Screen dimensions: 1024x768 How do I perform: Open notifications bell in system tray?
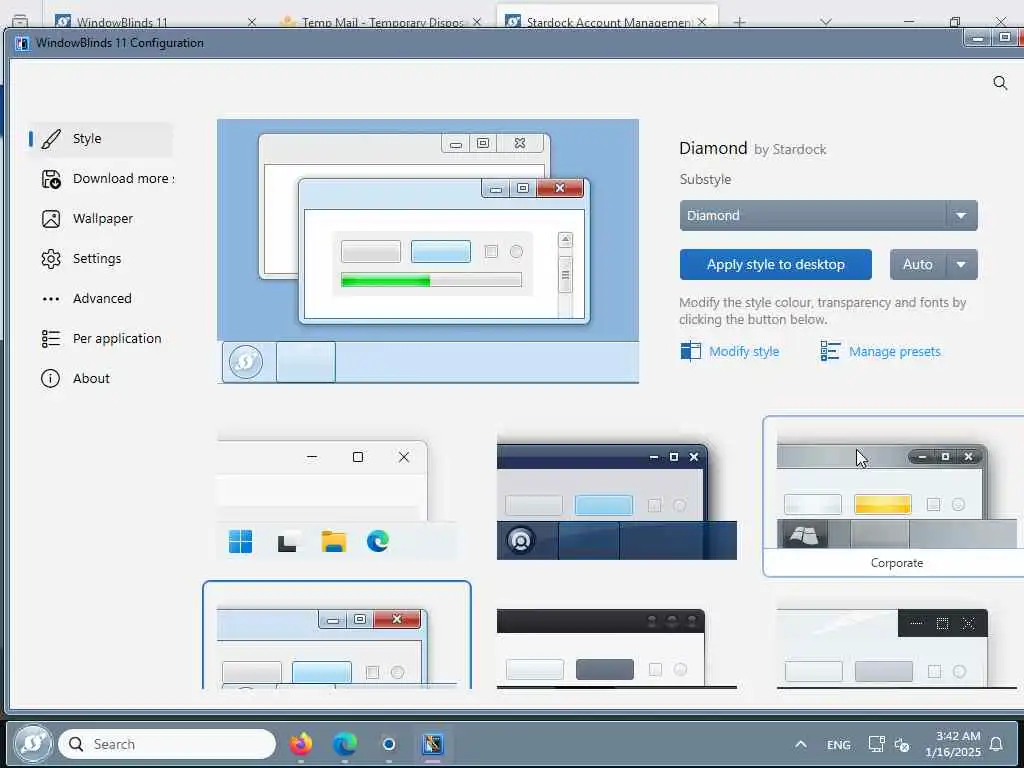tap(996, 744)
